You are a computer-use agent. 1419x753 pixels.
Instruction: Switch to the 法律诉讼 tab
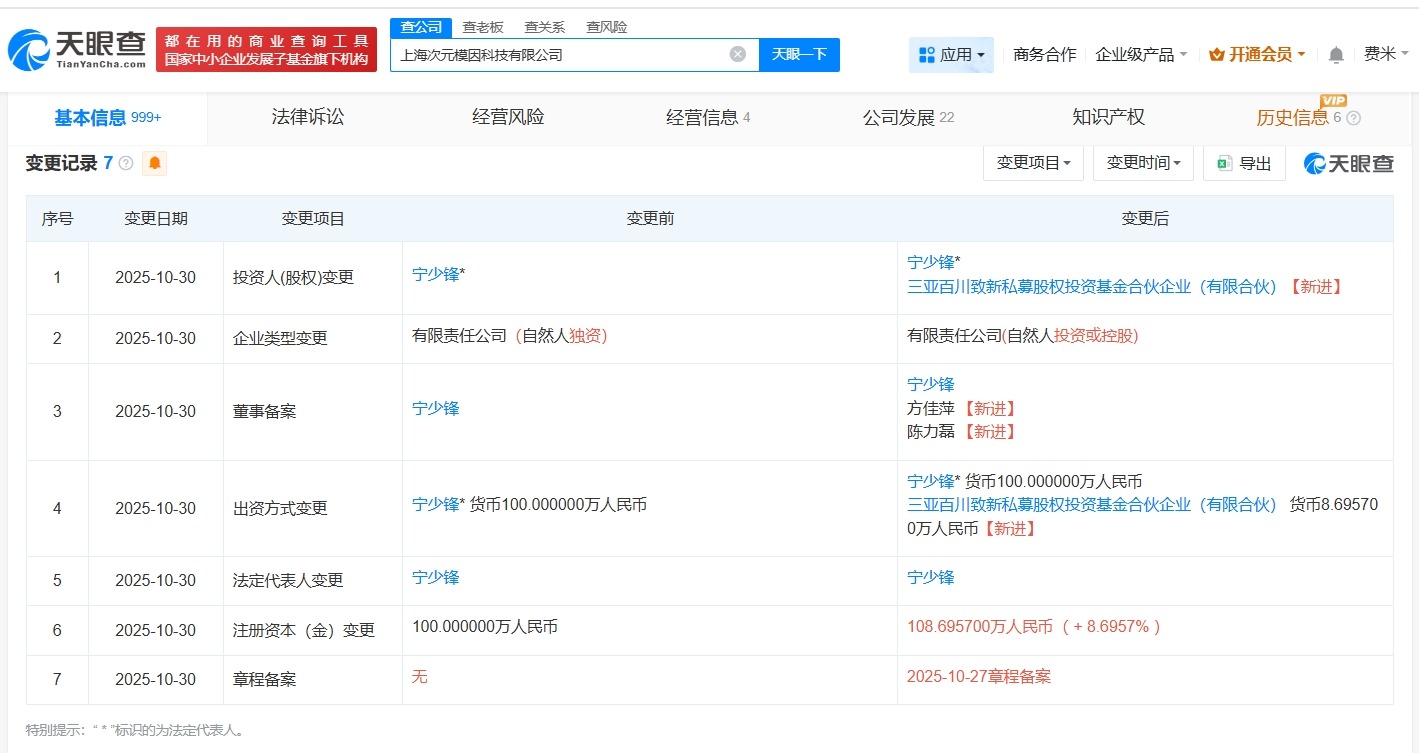coord(306,116)
